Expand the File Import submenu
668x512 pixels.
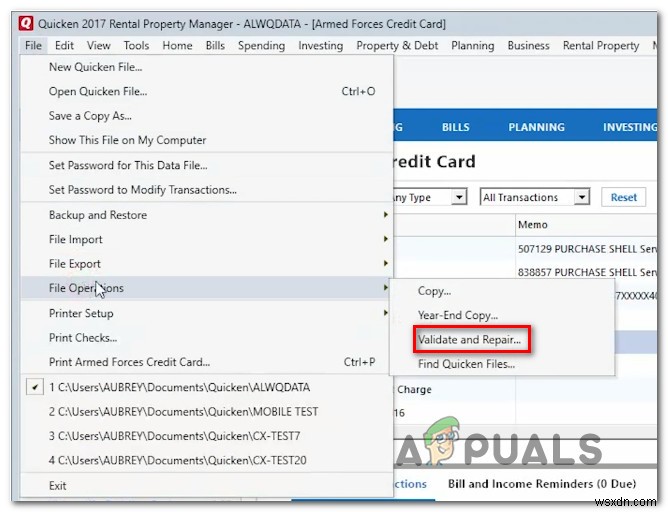pyautogui.click(x=207, y=239)
